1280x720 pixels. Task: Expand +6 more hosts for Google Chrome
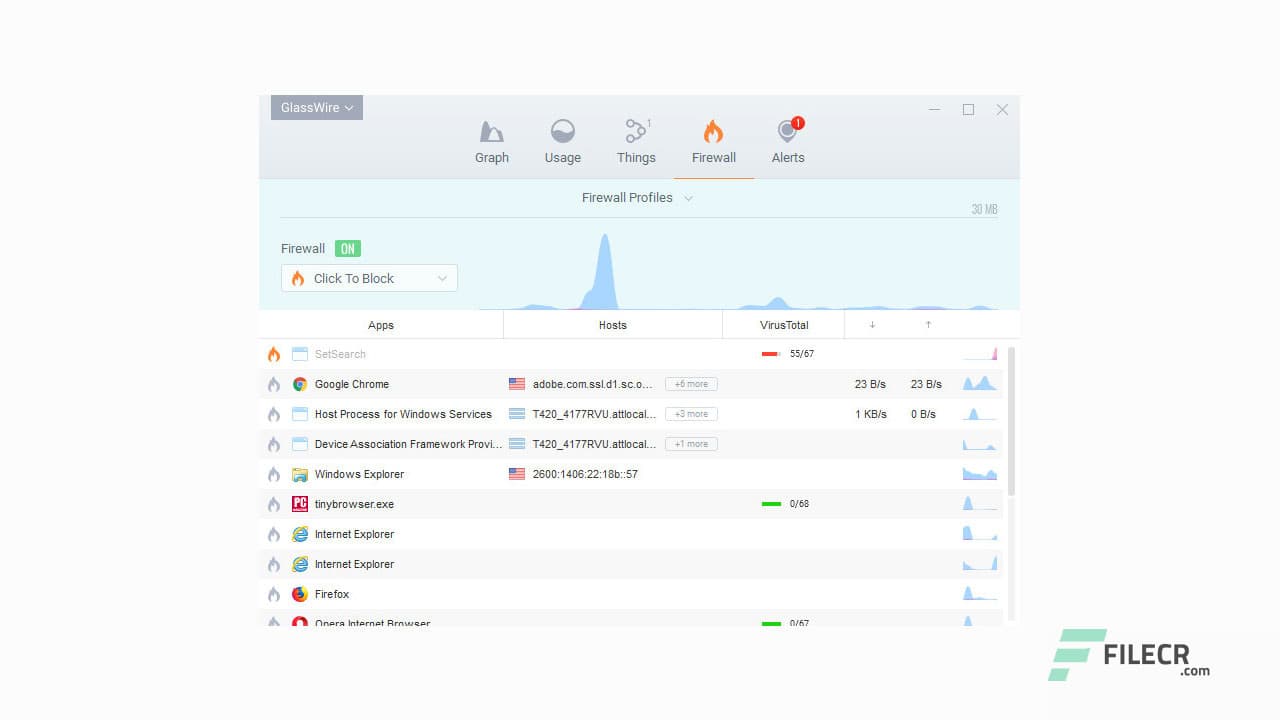click(x=690, y=384)
